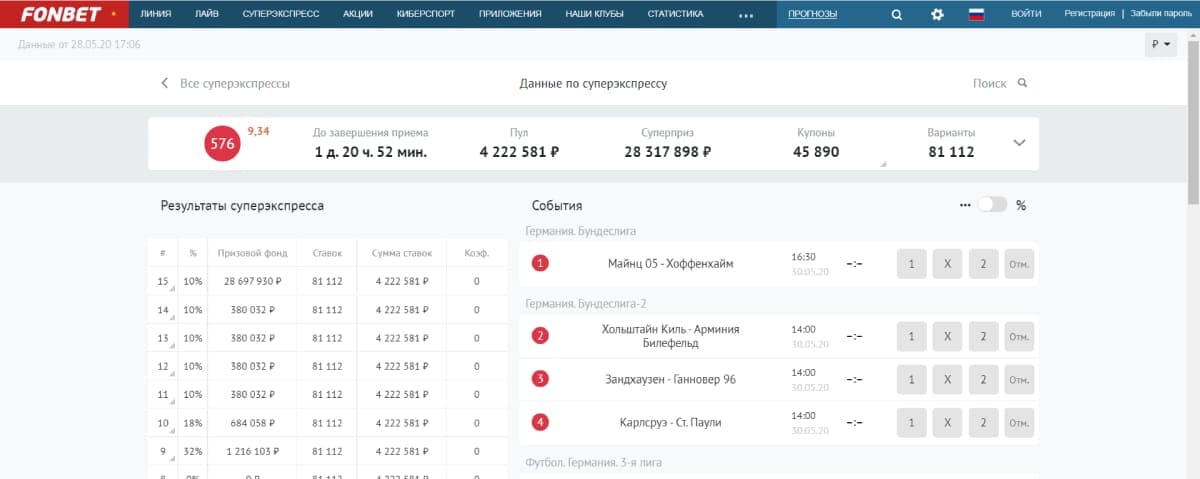
Task: Click Все суперэкспрессы link
Action: pyautogui.click(x=235, y=84)
